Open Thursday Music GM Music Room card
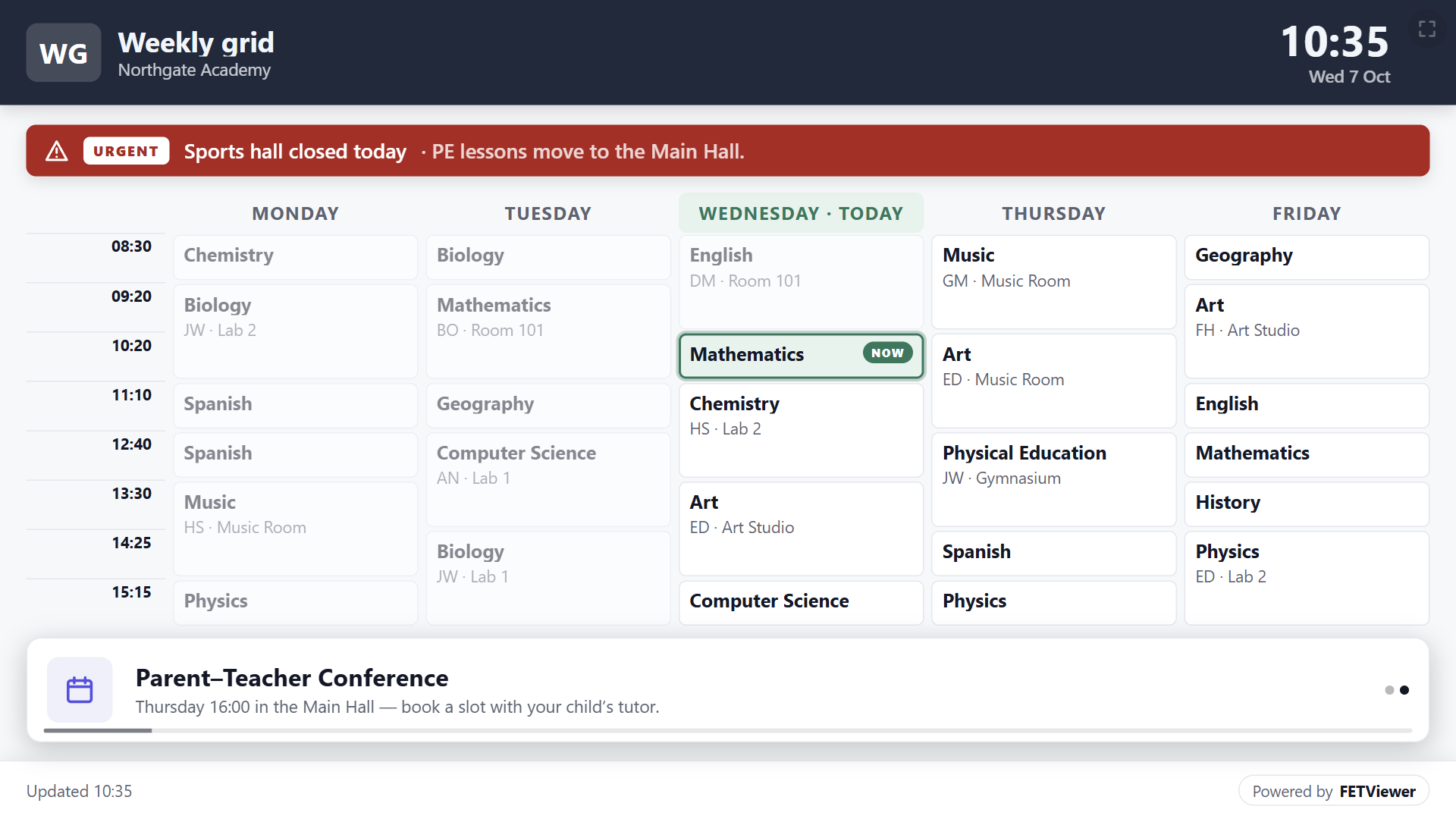This screenshot has width=1456, height=819. tap(1054, 282)
